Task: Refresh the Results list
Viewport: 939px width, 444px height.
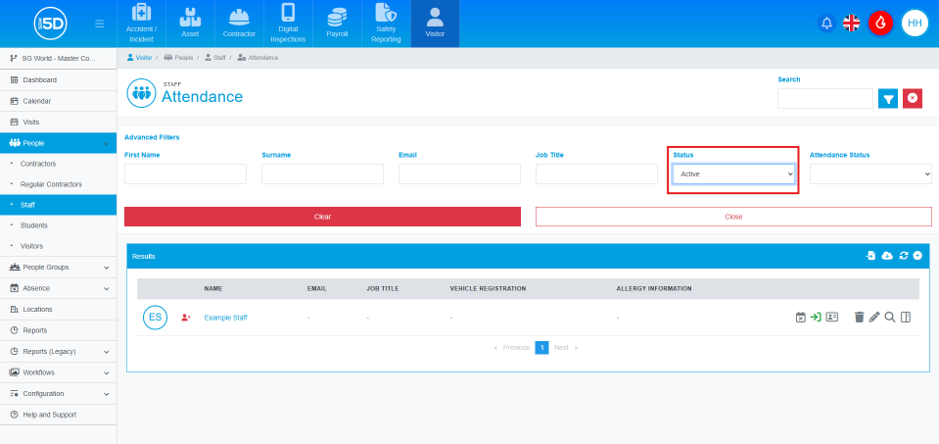Action: 904,256
